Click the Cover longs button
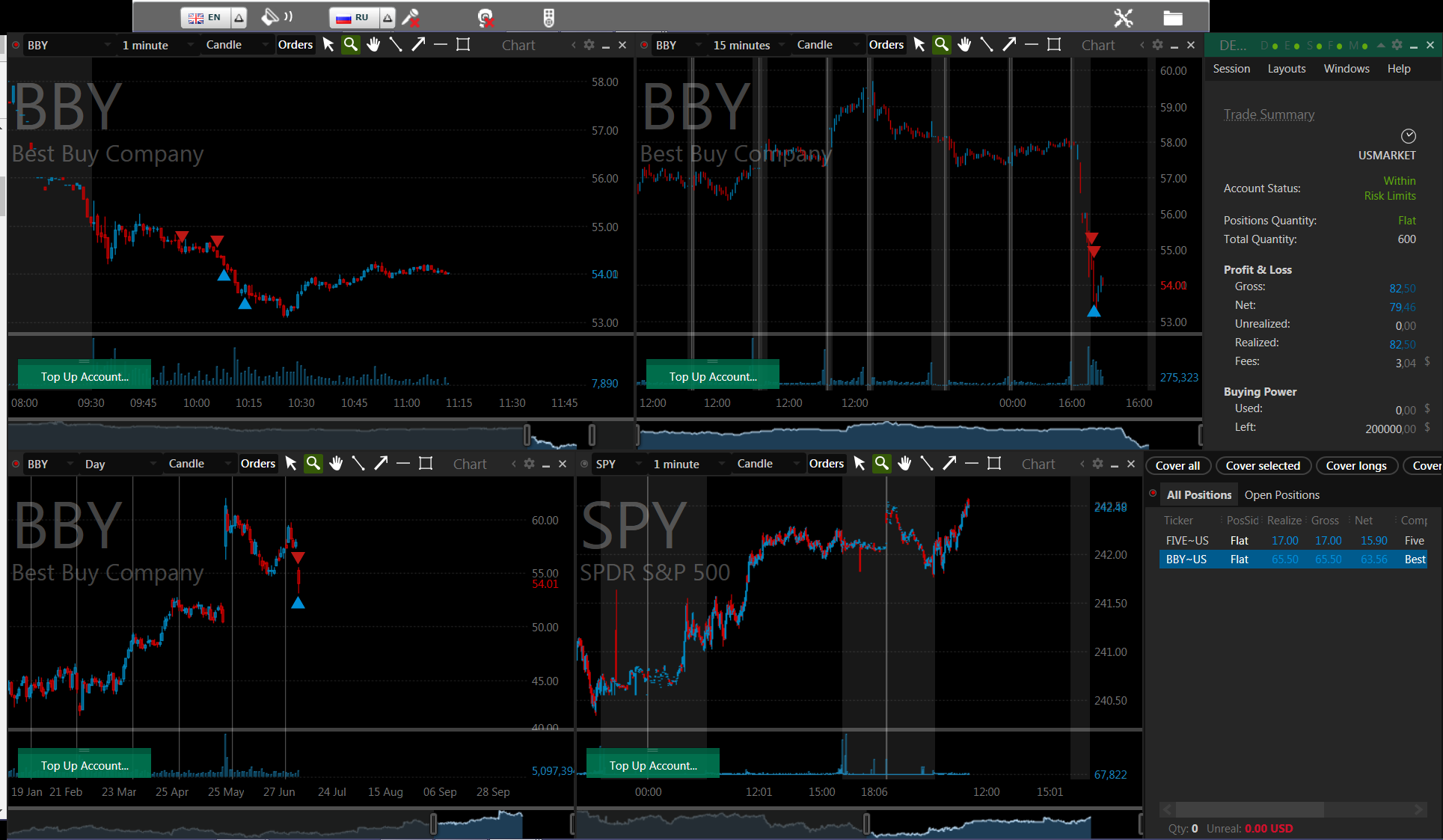 [x=1356, y=466]
